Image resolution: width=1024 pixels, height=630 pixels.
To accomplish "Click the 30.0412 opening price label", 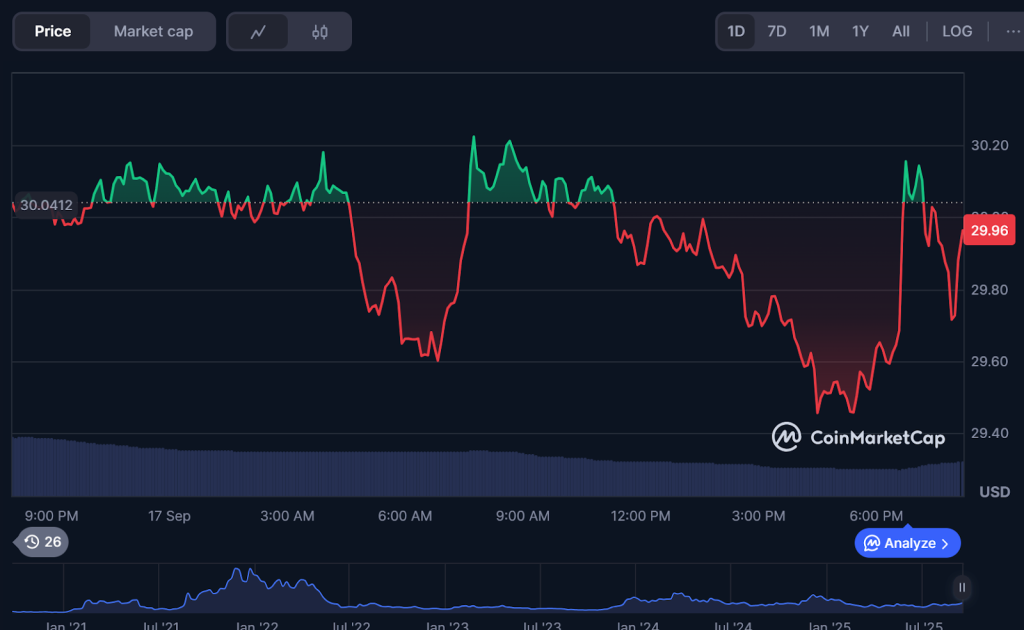I will click(x=46, y=205).
